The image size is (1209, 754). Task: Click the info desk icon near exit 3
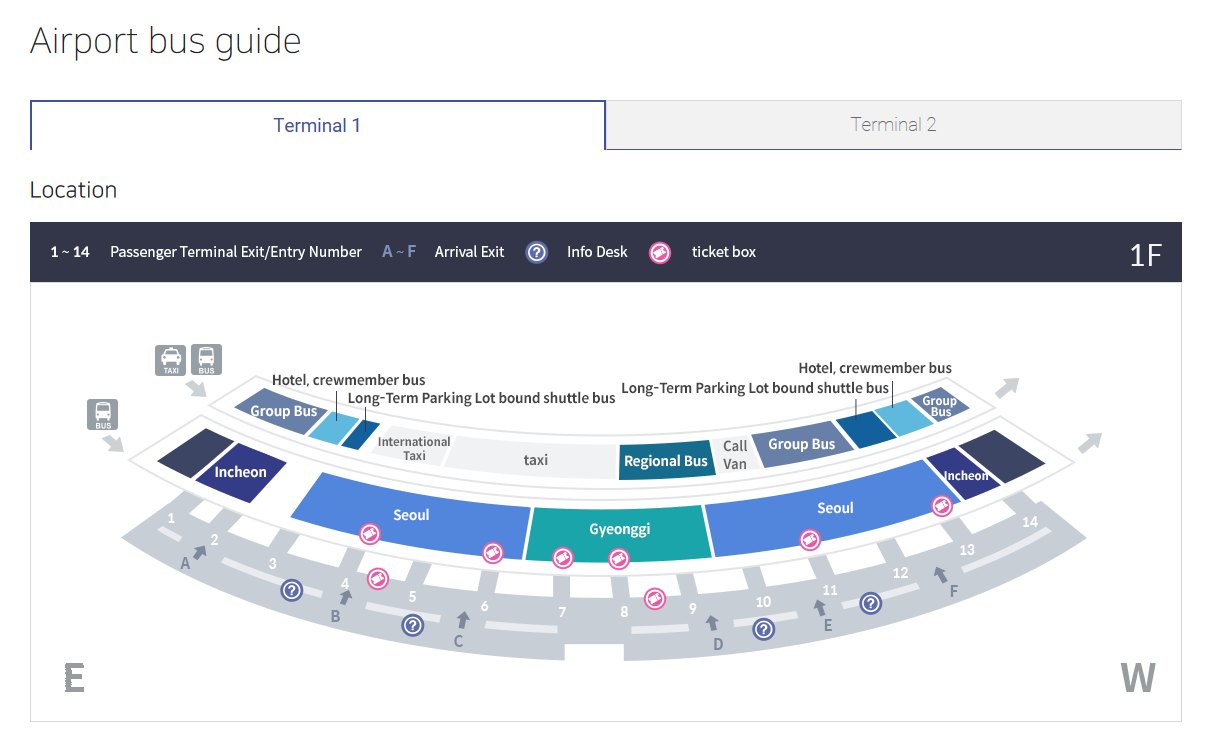tap(291, 590)
